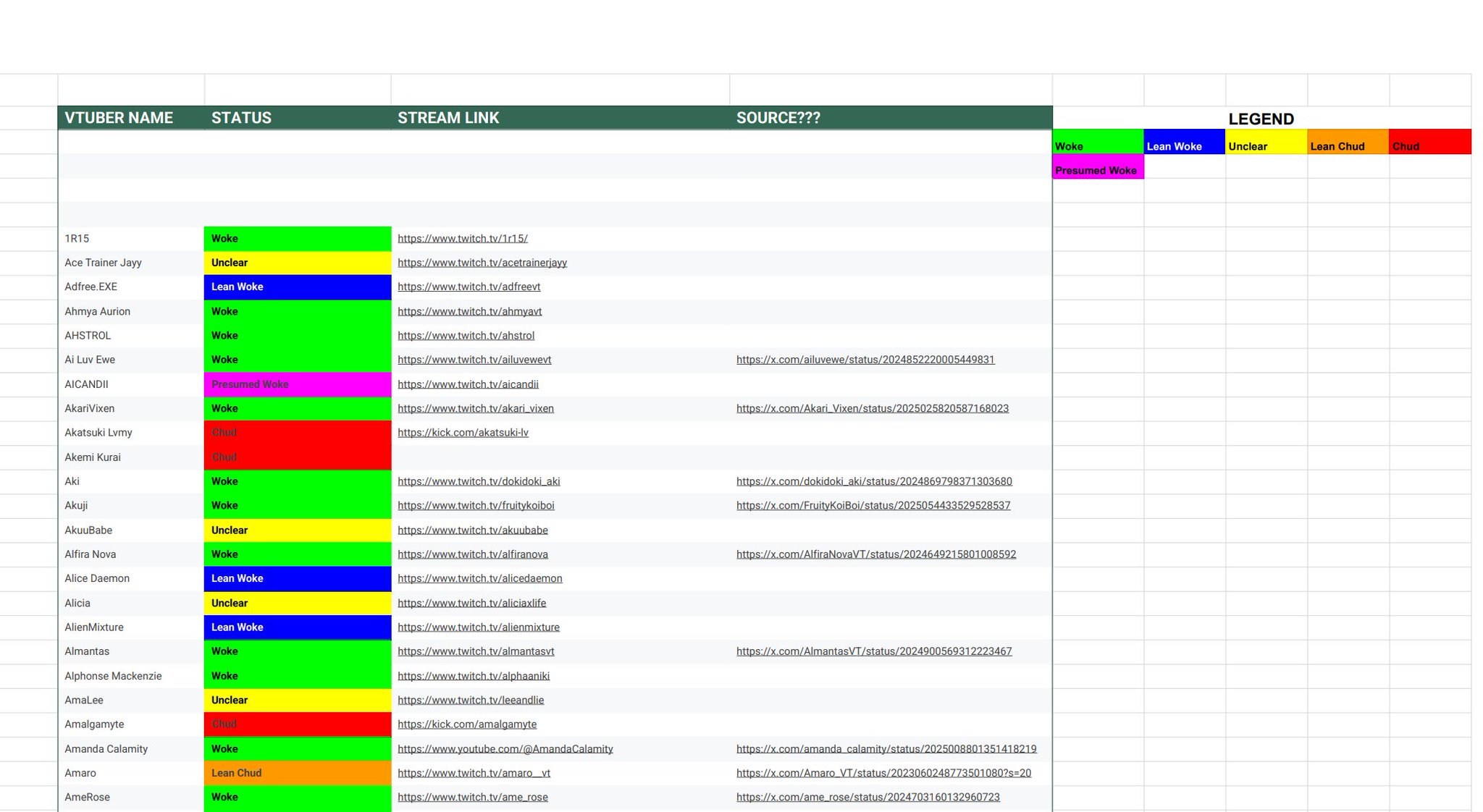The image size is (1483, 812).
Task: Click the Amaro_VT source status link
Action: [x=883, y=773]
